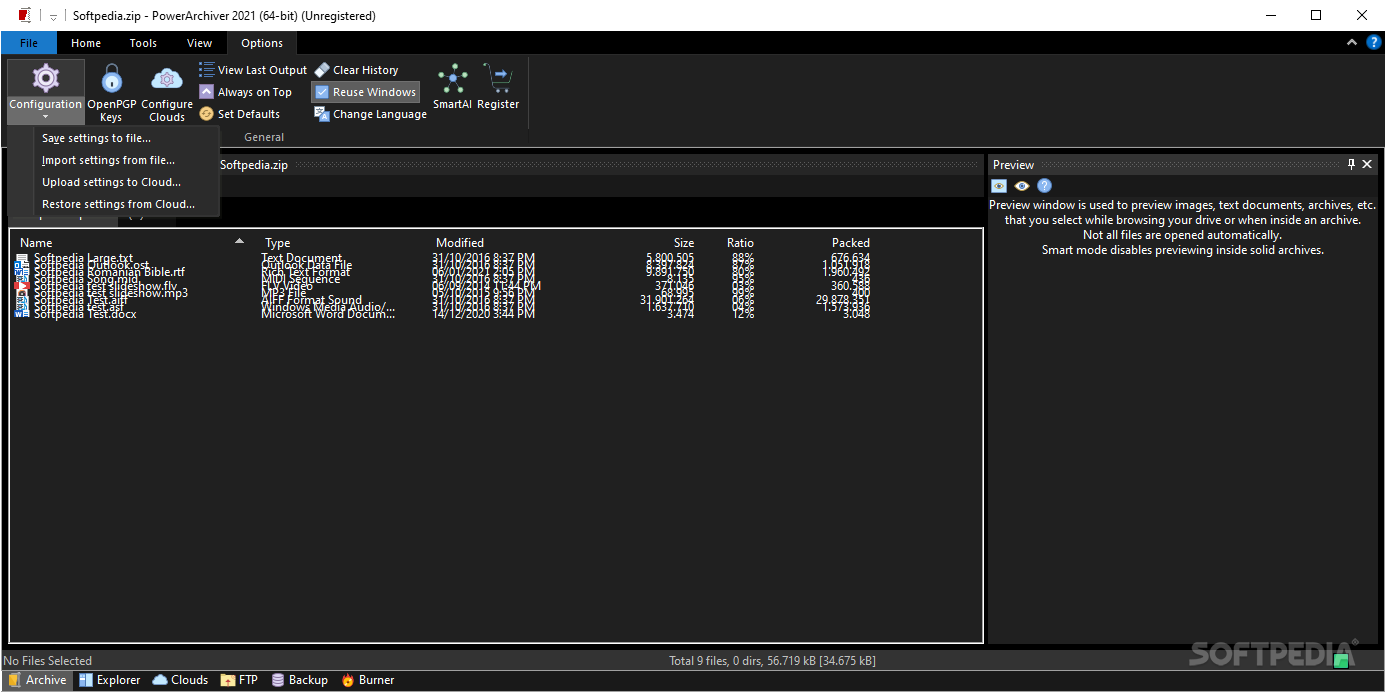
Task: Open the Backup view at bottom
Action: 299,680
